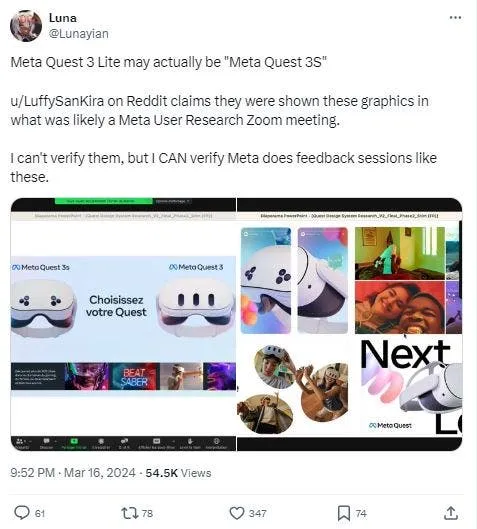The image size is (477, 529).
Task: Click the Beat Saber thumbnail in the image
Action: pyautogui.click(x=135, y=377)
